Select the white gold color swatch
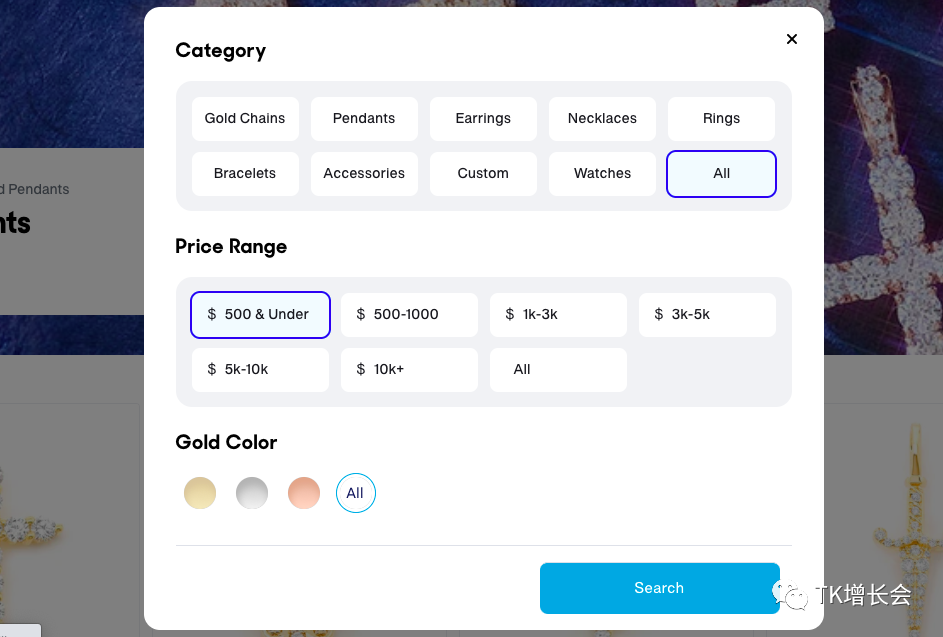This screenshot has height=637, width=943. (x=252, y=493)
